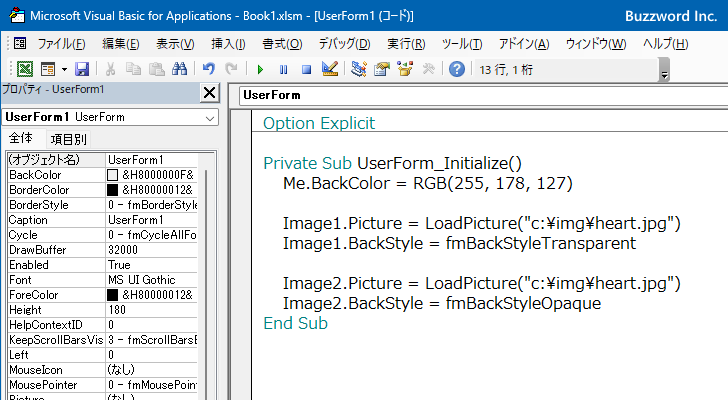Open the ファイル(F) menu
Image resolution: width=728 pixels, height=400 pixels.
tap(61, 44)
